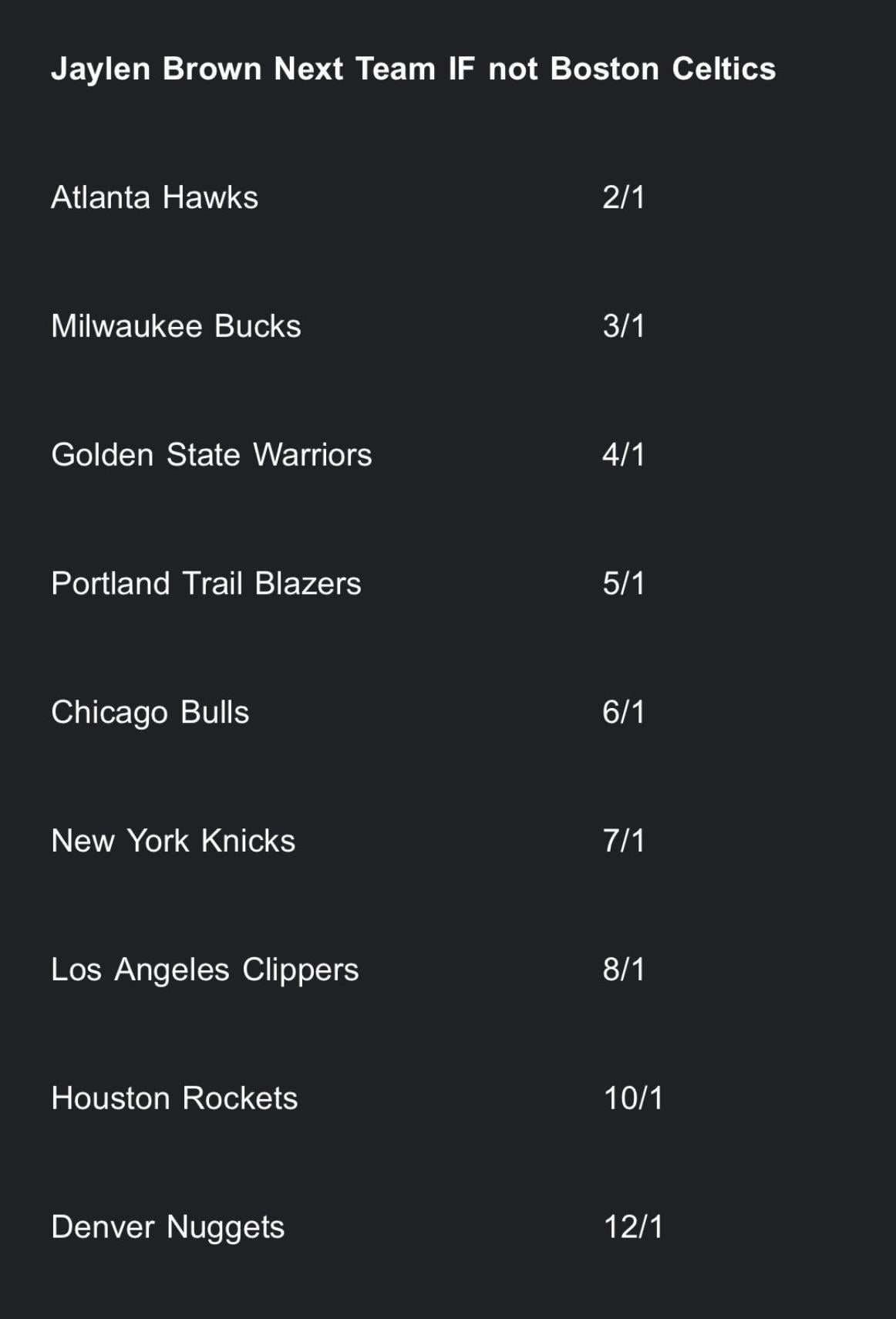Select the Portland Trail Blazers name
Viewport: 896px width, 1319px height.
pos(206,584)
